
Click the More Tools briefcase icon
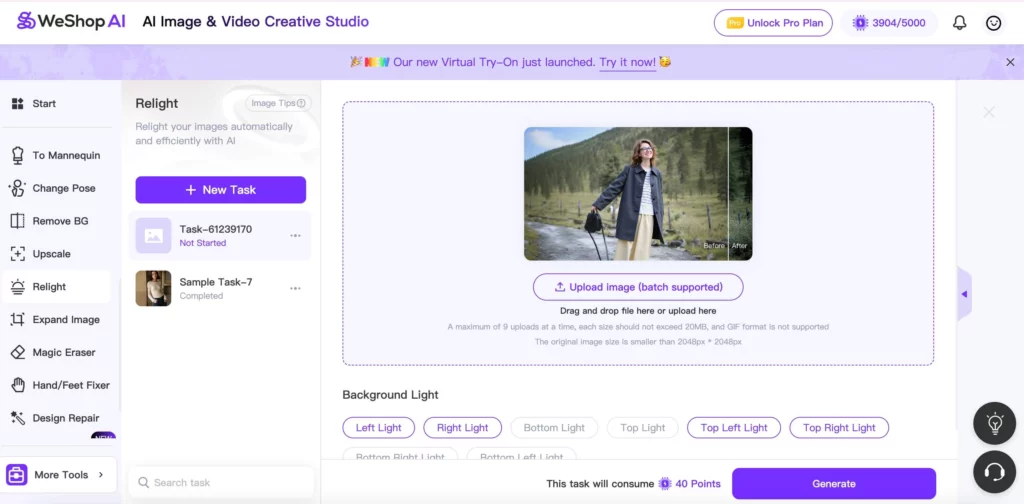coord(17,475)
